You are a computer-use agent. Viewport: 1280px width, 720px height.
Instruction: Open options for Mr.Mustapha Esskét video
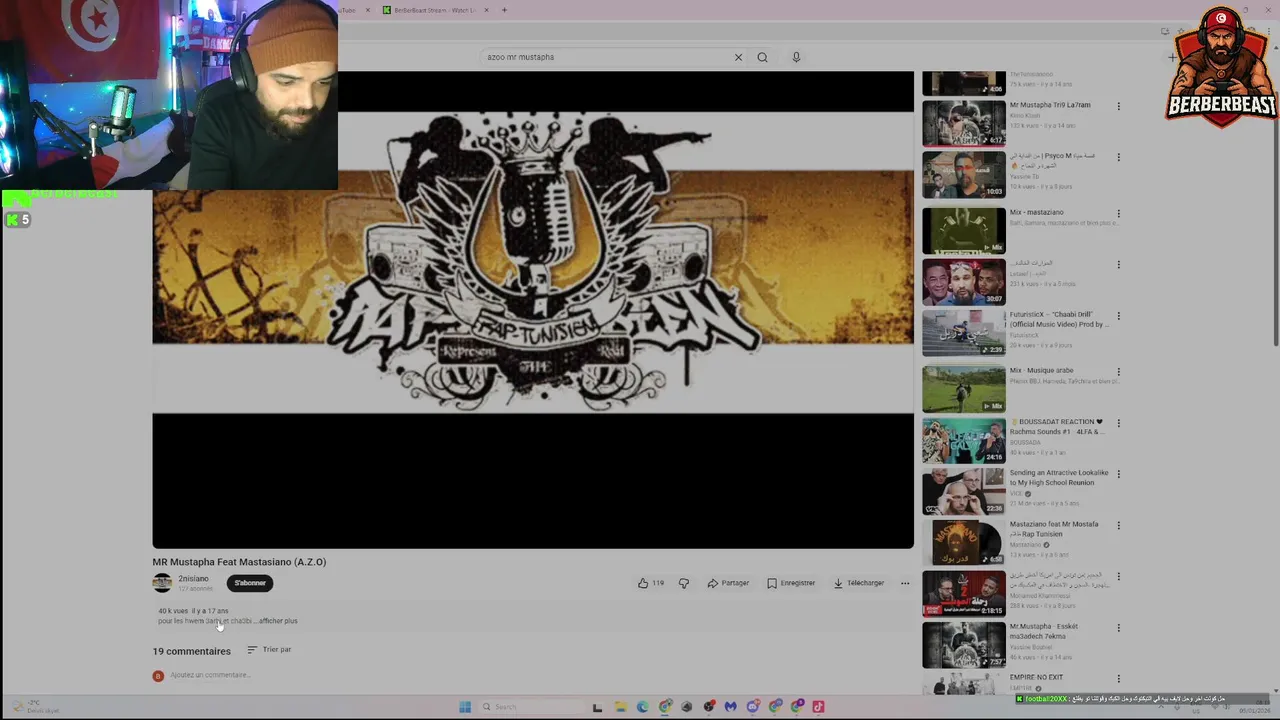click(x=1118, y=628)
